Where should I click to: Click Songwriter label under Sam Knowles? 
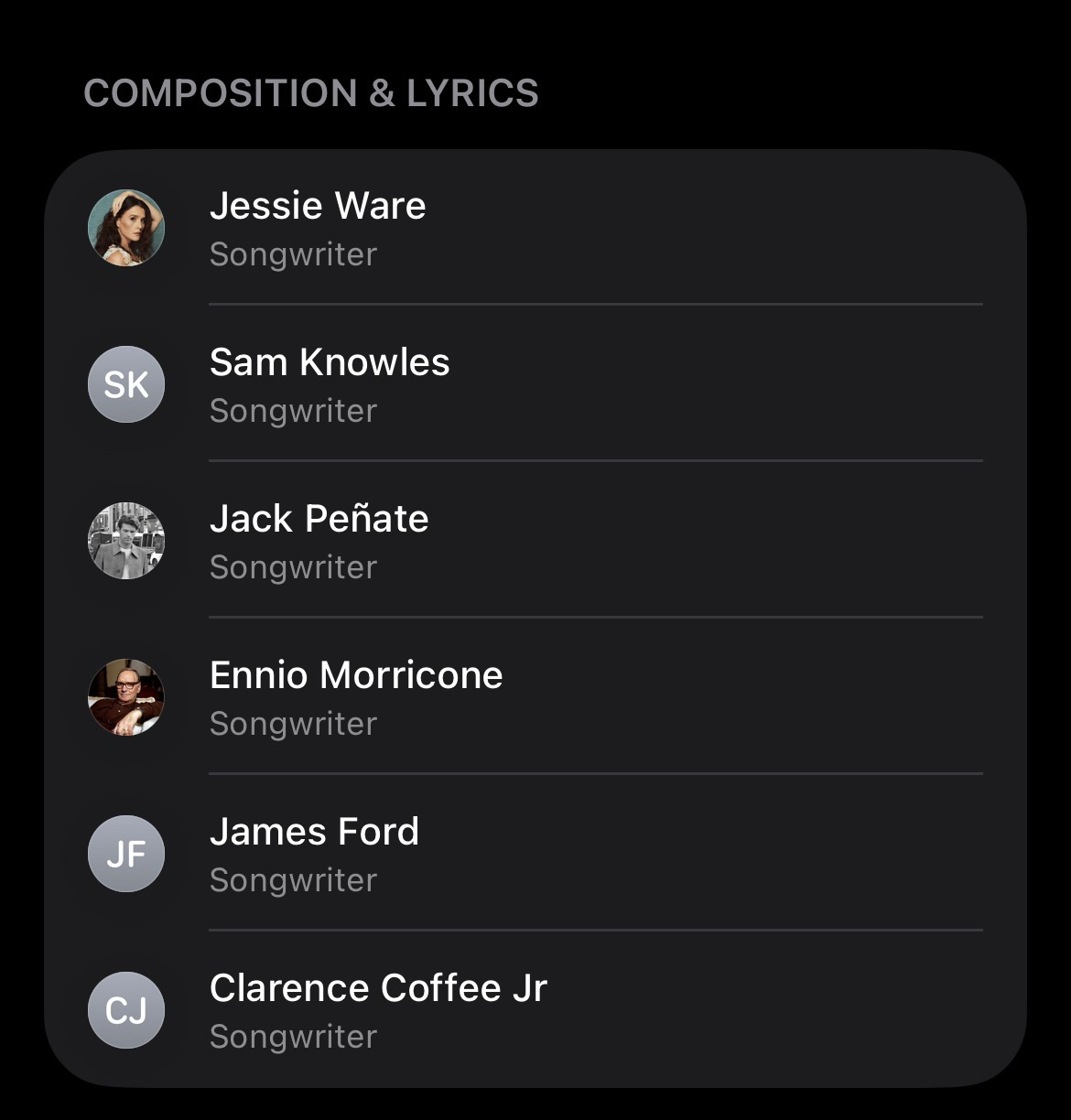[293, 411]
